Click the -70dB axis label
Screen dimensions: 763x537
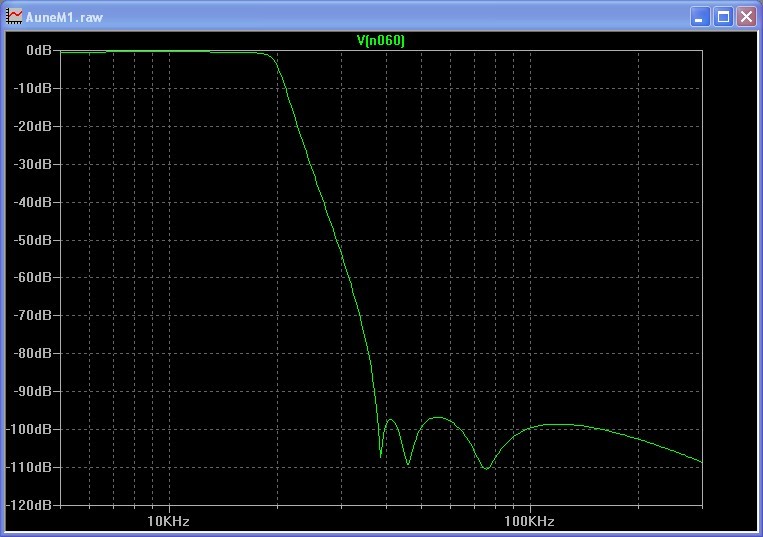(33, 315)
